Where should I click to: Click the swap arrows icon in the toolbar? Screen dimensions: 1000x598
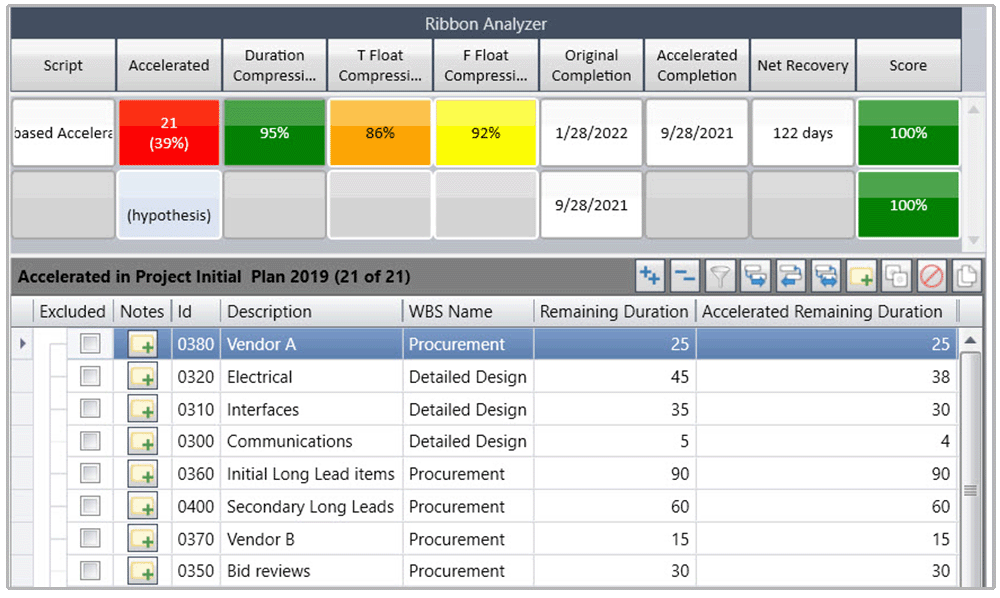click(x=825, y=277)
